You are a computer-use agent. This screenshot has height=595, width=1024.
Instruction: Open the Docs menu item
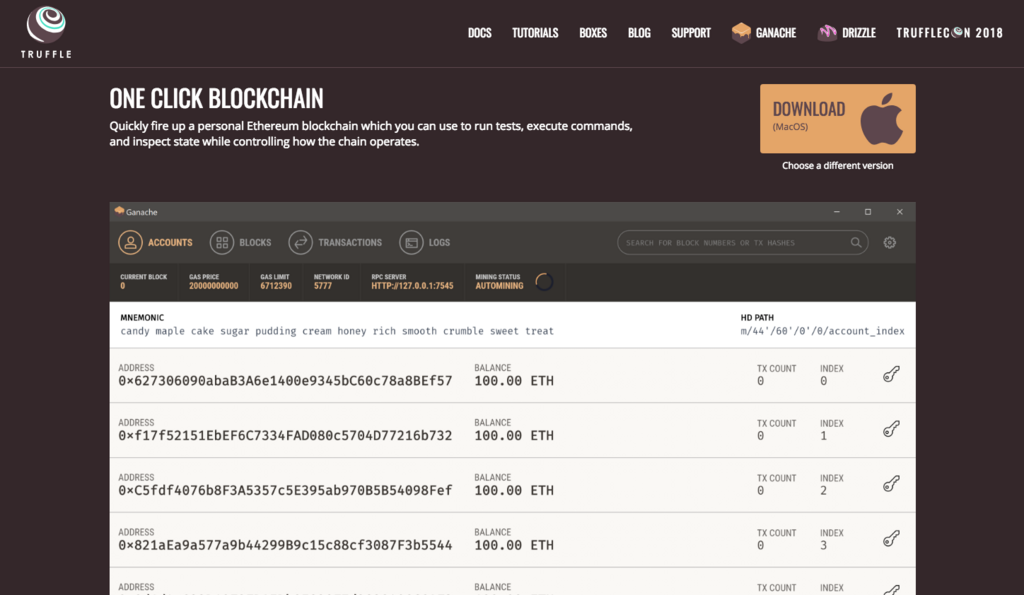[x=479, y=33]
